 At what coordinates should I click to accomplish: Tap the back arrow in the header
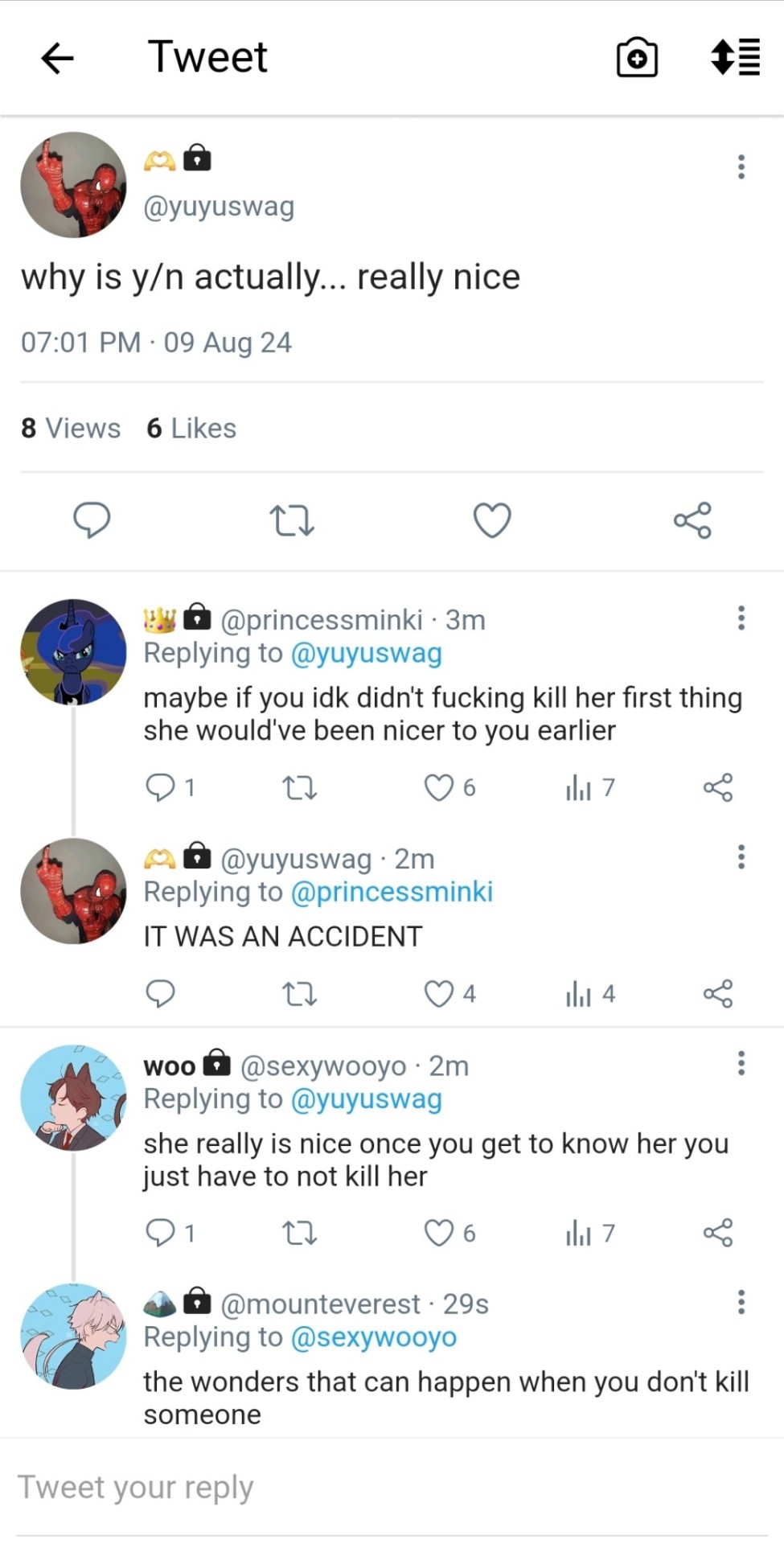pos(57,58)
